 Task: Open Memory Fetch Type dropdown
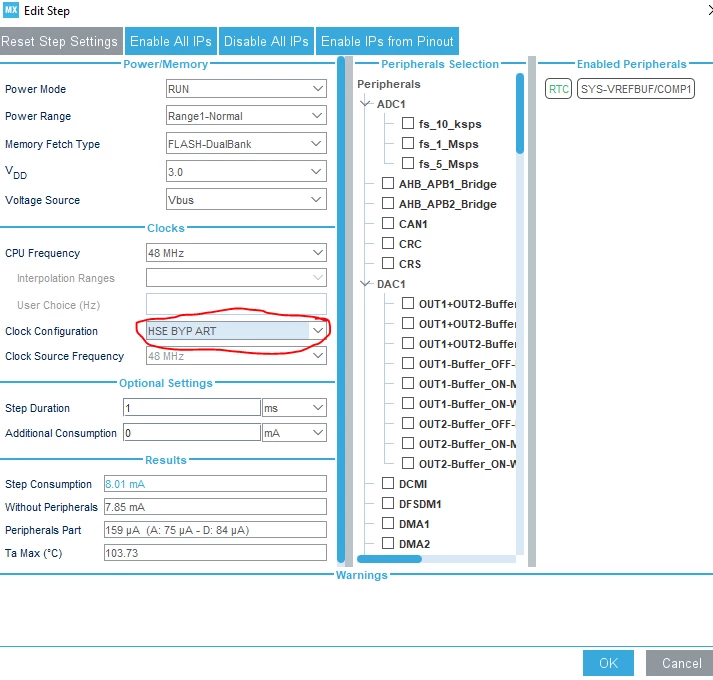tap(246, 144)
